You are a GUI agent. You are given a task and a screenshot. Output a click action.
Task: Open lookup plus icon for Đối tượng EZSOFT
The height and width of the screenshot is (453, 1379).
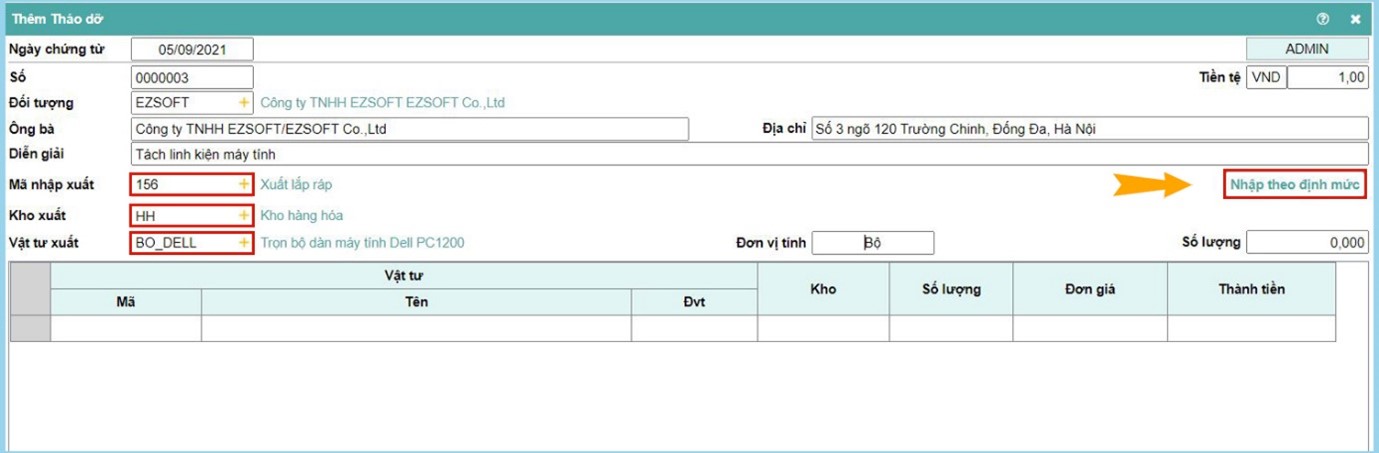coord(243,103)
